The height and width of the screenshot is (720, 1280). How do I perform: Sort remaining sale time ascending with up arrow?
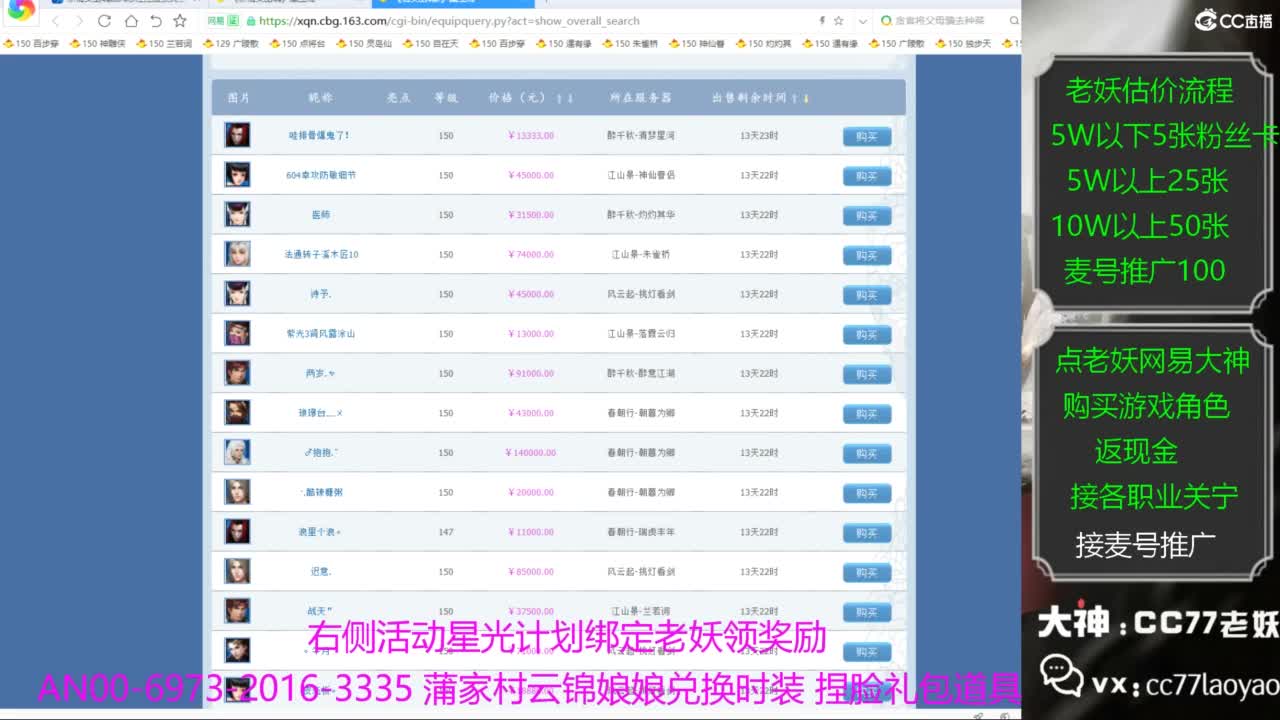click(x=794, y=98)
